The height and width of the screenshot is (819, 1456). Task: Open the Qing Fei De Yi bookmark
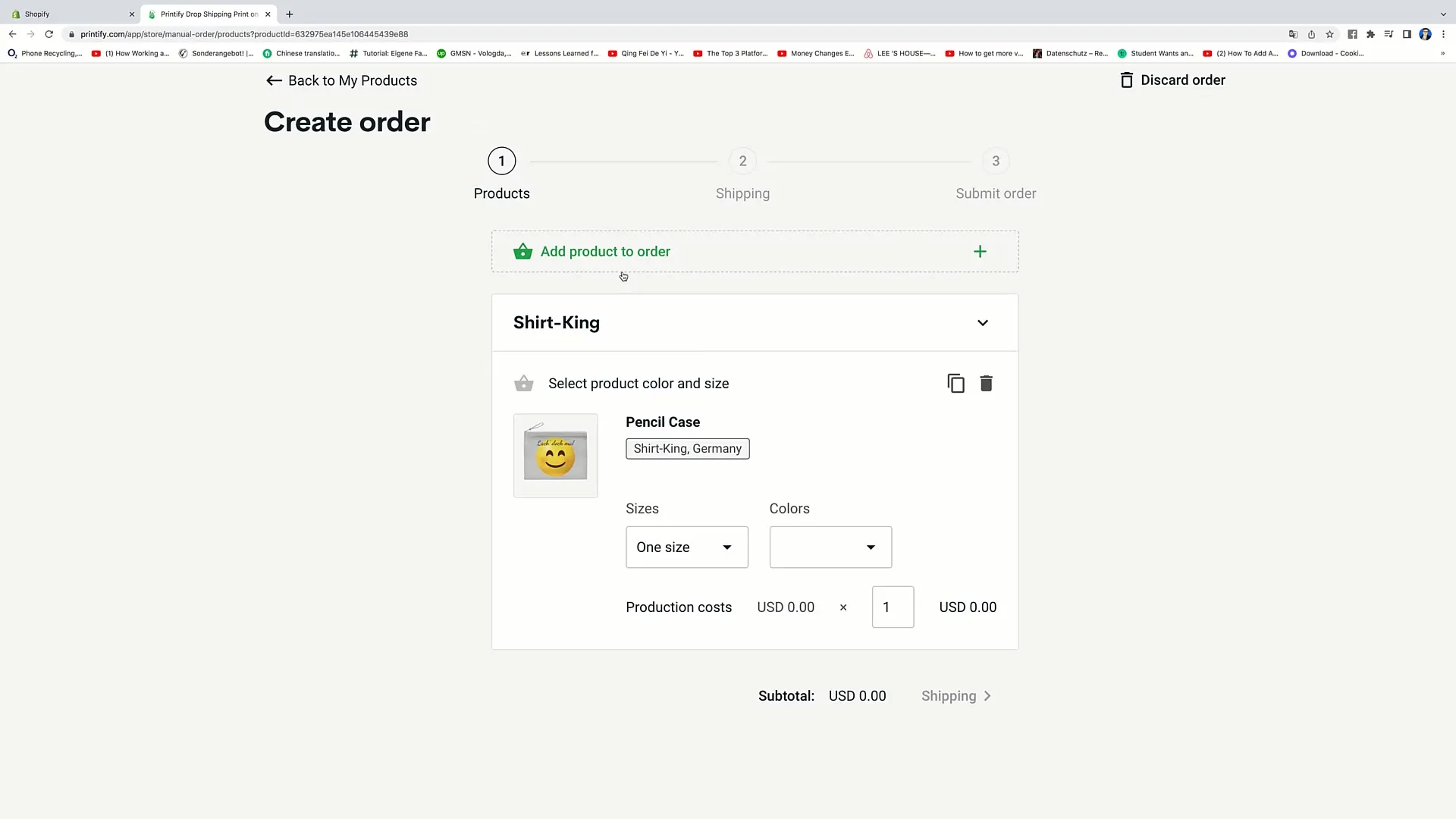point(645,54)
